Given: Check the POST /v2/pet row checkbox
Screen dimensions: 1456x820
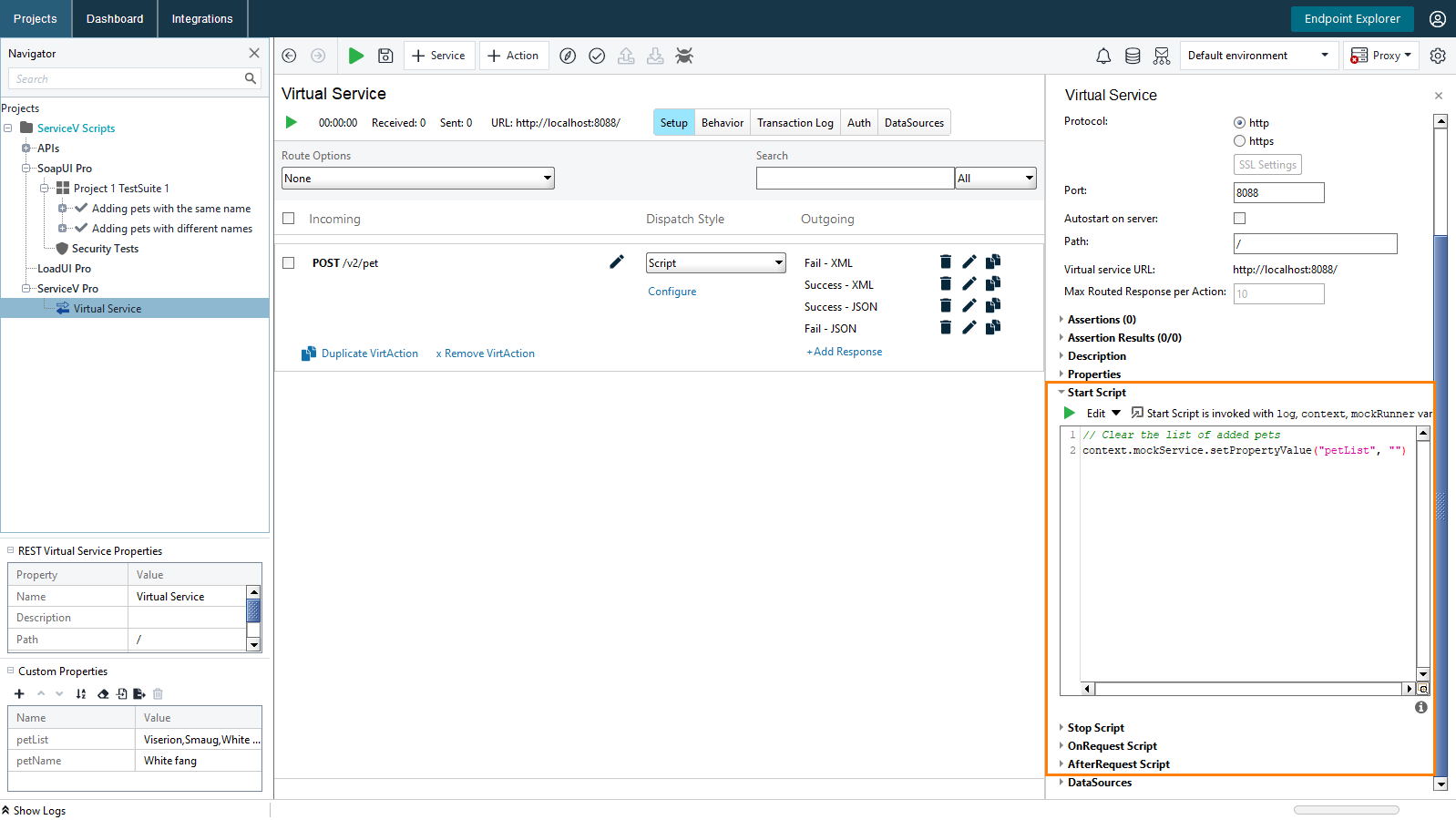Looking at the screenshot, I should click(289, 262).
